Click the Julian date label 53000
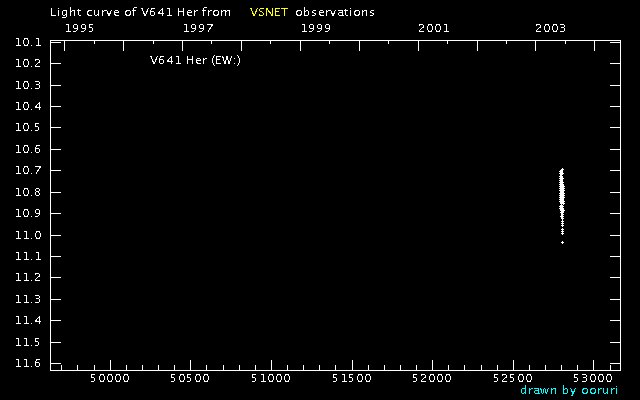 (593, 378)
